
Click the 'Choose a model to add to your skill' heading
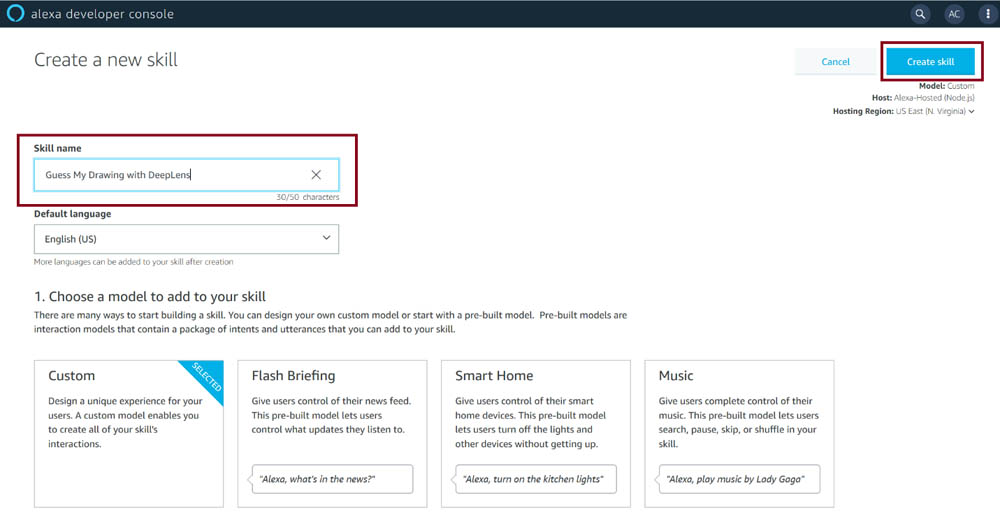coord(150,296)
